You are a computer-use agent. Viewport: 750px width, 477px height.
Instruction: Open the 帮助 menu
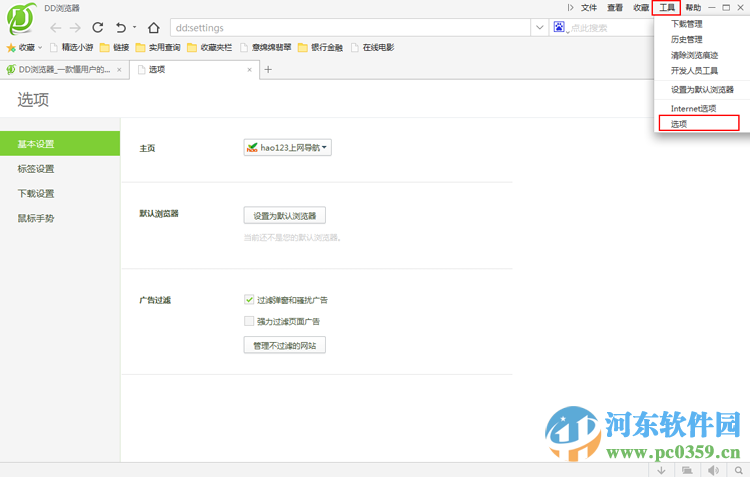coord(693,8)
